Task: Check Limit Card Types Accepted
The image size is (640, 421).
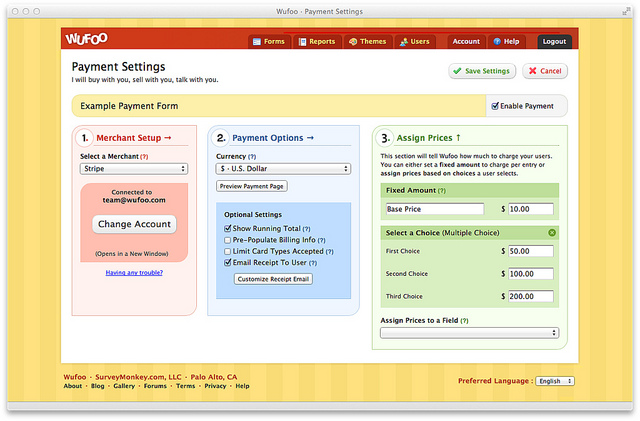Action: [x=228, y=252]
